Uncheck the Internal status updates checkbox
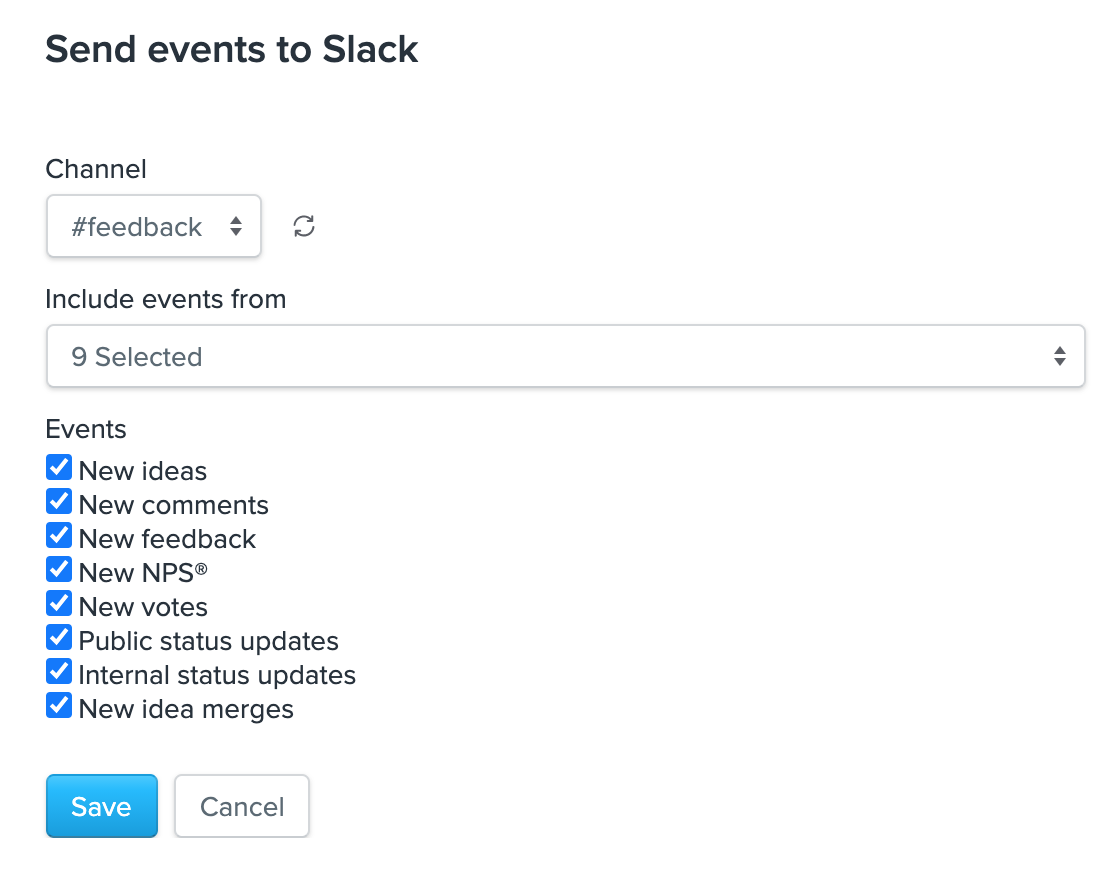1116x876 pixels. click(x=59, y=672)
